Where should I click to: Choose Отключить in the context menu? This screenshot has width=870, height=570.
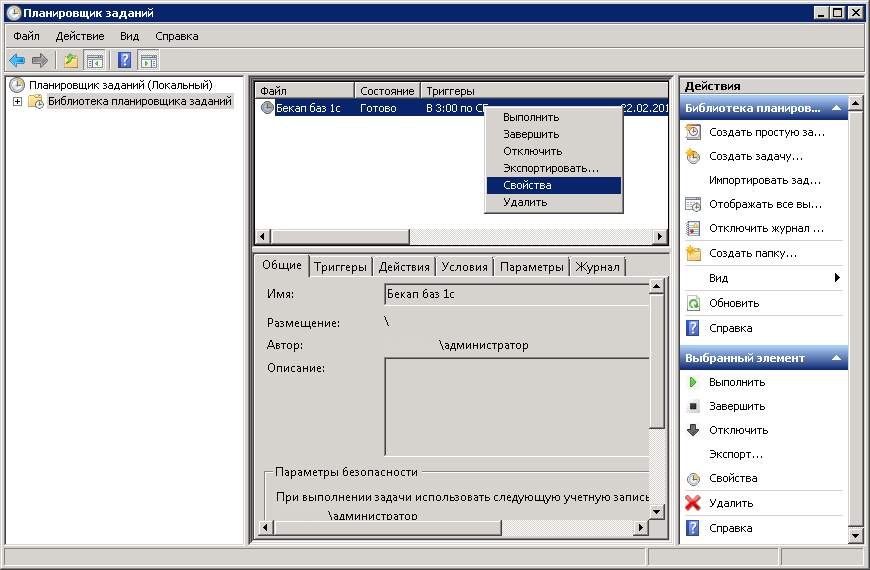point(554,151)
